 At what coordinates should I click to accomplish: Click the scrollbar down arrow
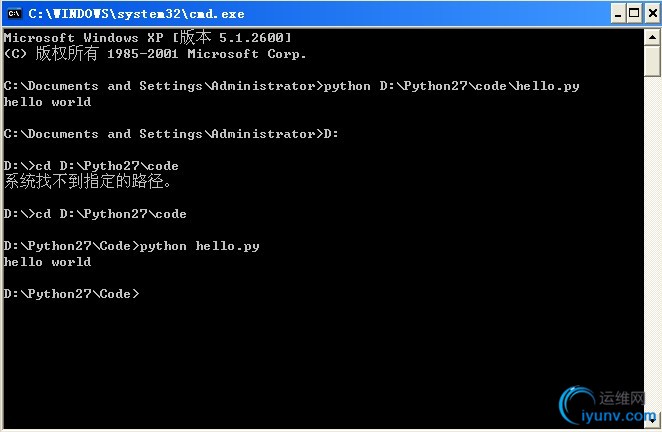tap(652, 421)
